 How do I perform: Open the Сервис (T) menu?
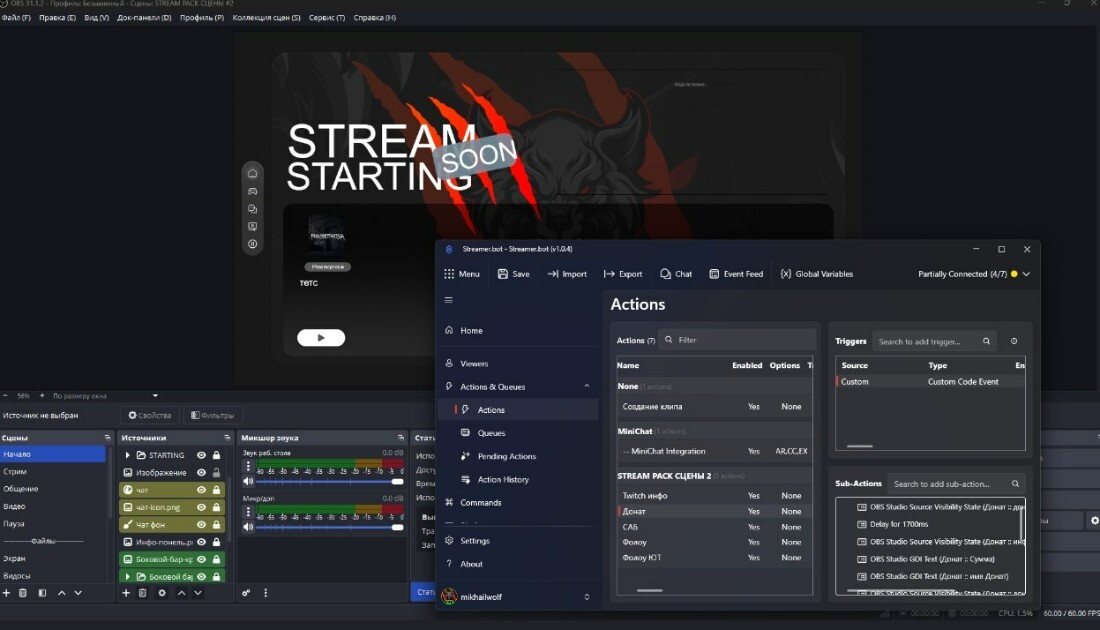click(327, 18)
